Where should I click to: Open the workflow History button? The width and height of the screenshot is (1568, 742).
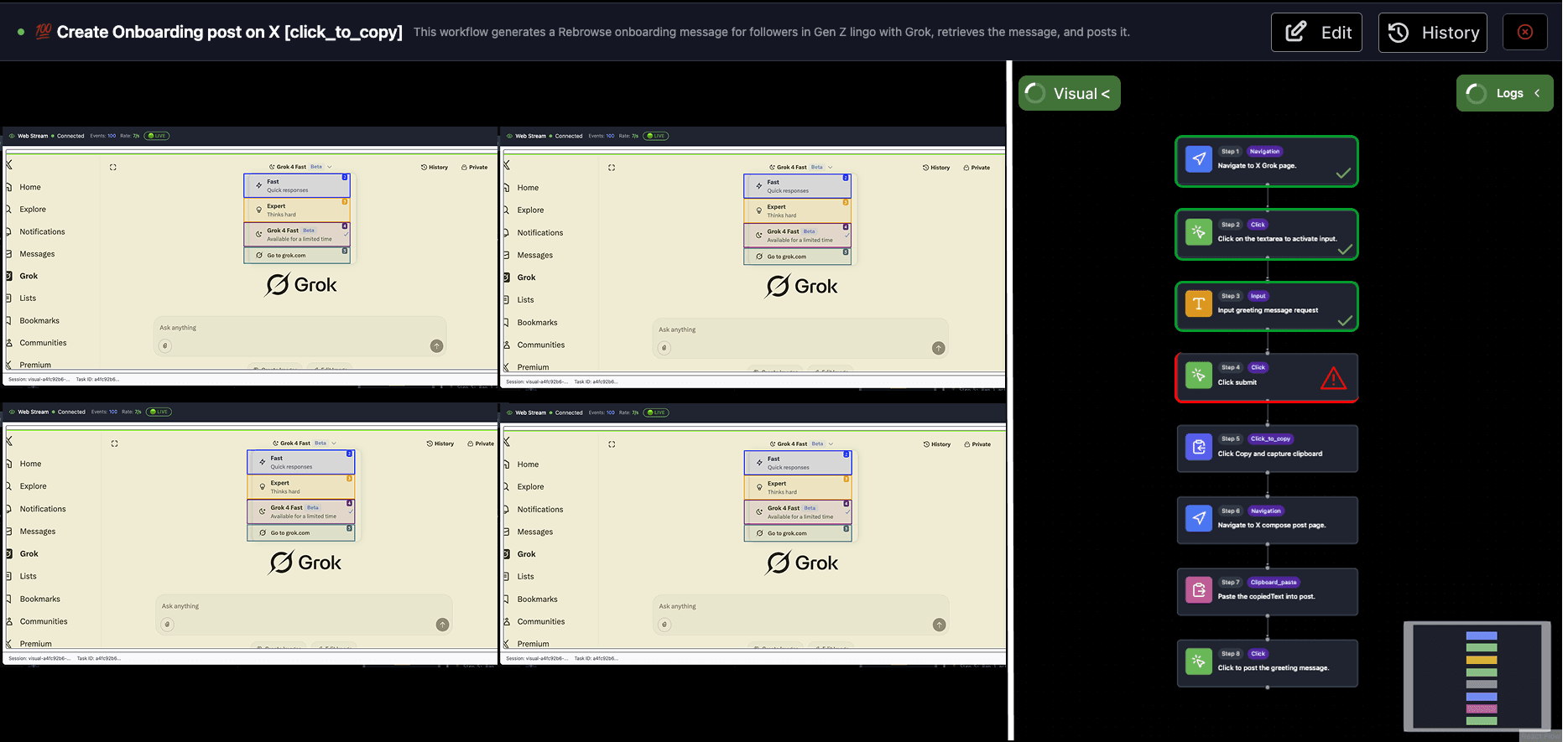click(1432, 33)
